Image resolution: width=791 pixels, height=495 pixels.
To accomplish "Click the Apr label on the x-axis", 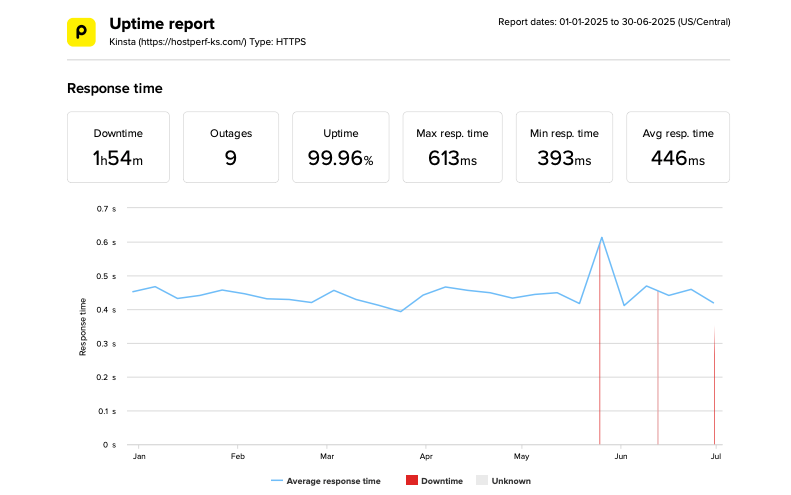I will (x=425, y=456).
